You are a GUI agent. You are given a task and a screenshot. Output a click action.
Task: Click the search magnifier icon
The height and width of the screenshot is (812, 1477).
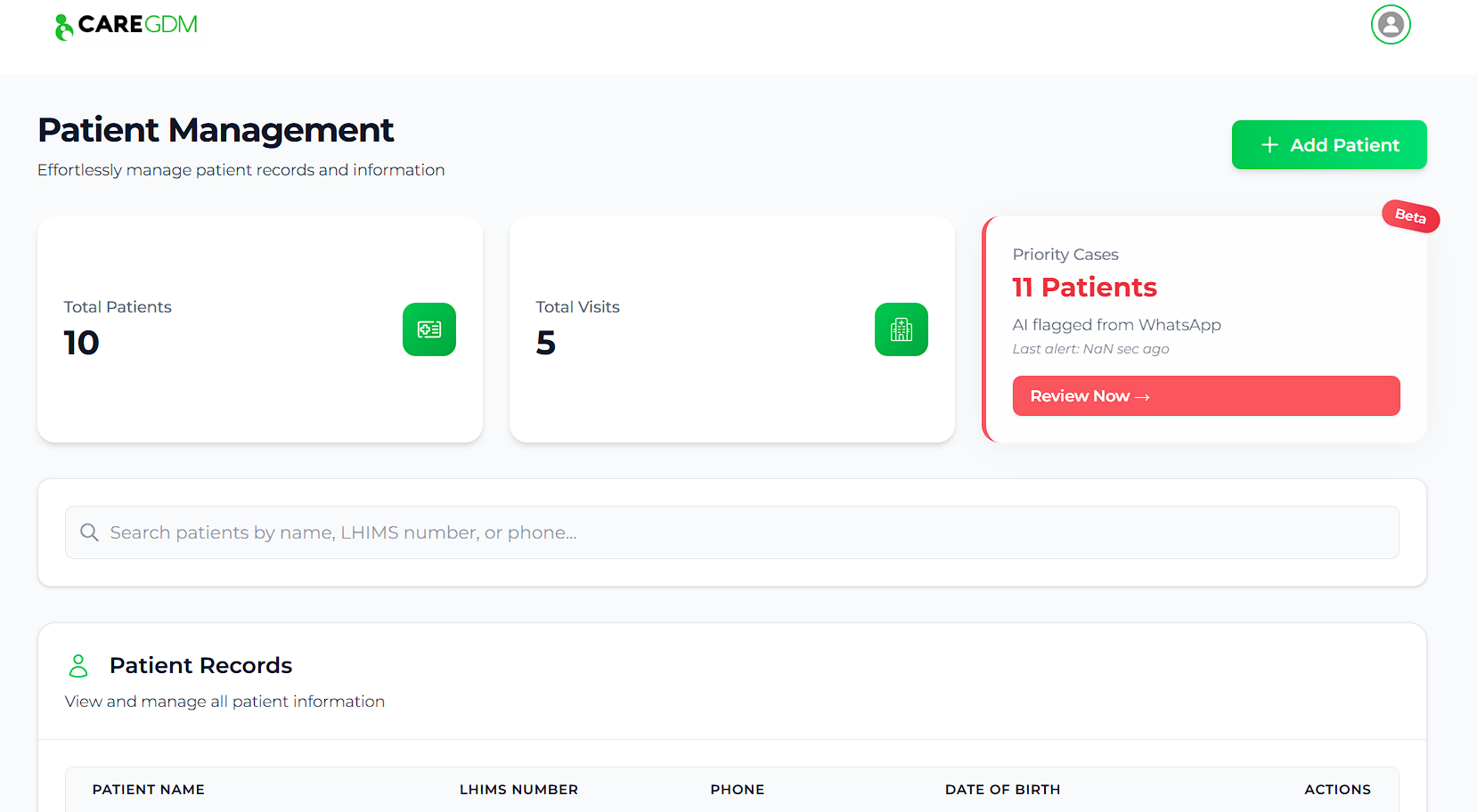(x=89, y=532)
